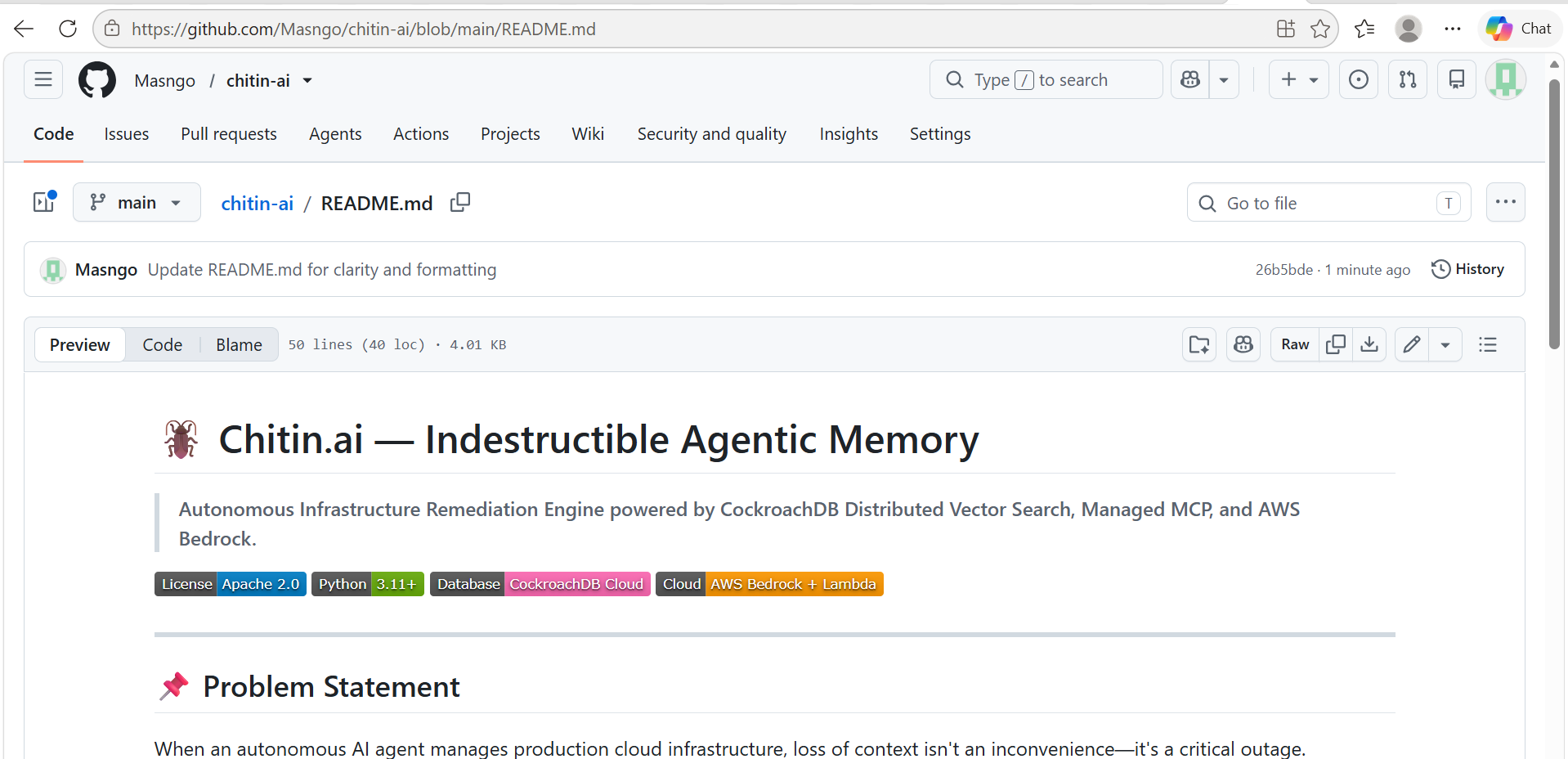Switch to the Code source view
This screenshot has height=759, width=1568.
tap(163, 345)
